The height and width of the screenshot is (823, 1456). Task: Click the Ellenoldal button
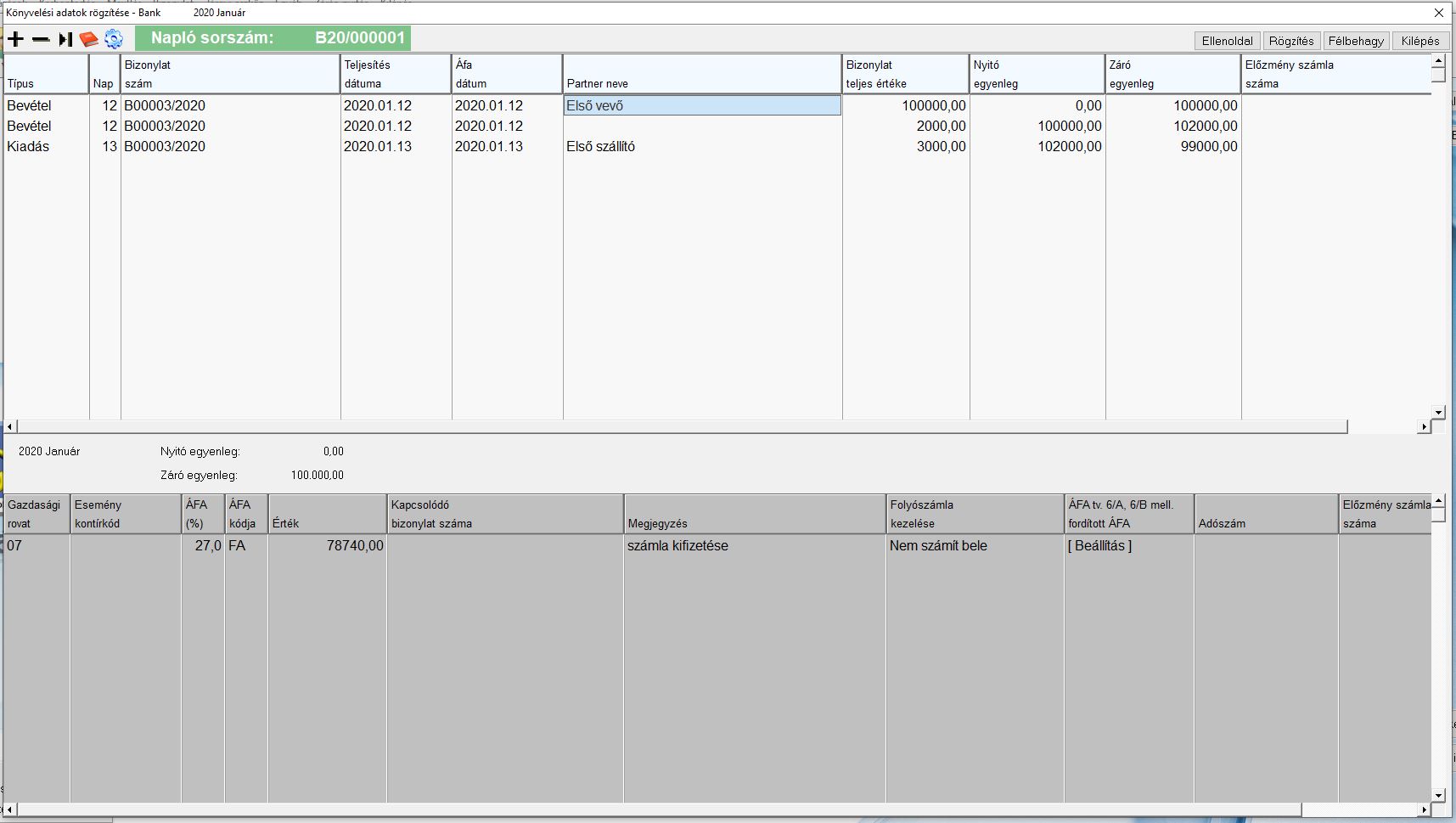point(1227,41)
